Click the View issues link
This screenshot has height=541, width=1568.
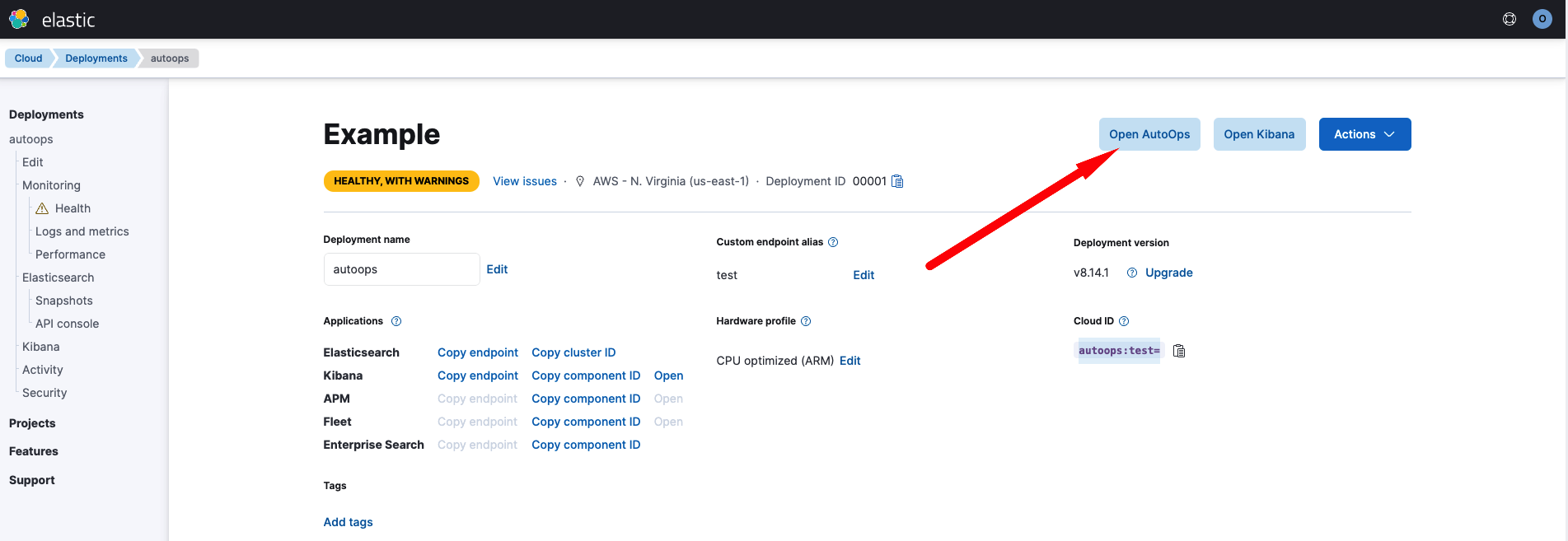(x=524, y=181)
